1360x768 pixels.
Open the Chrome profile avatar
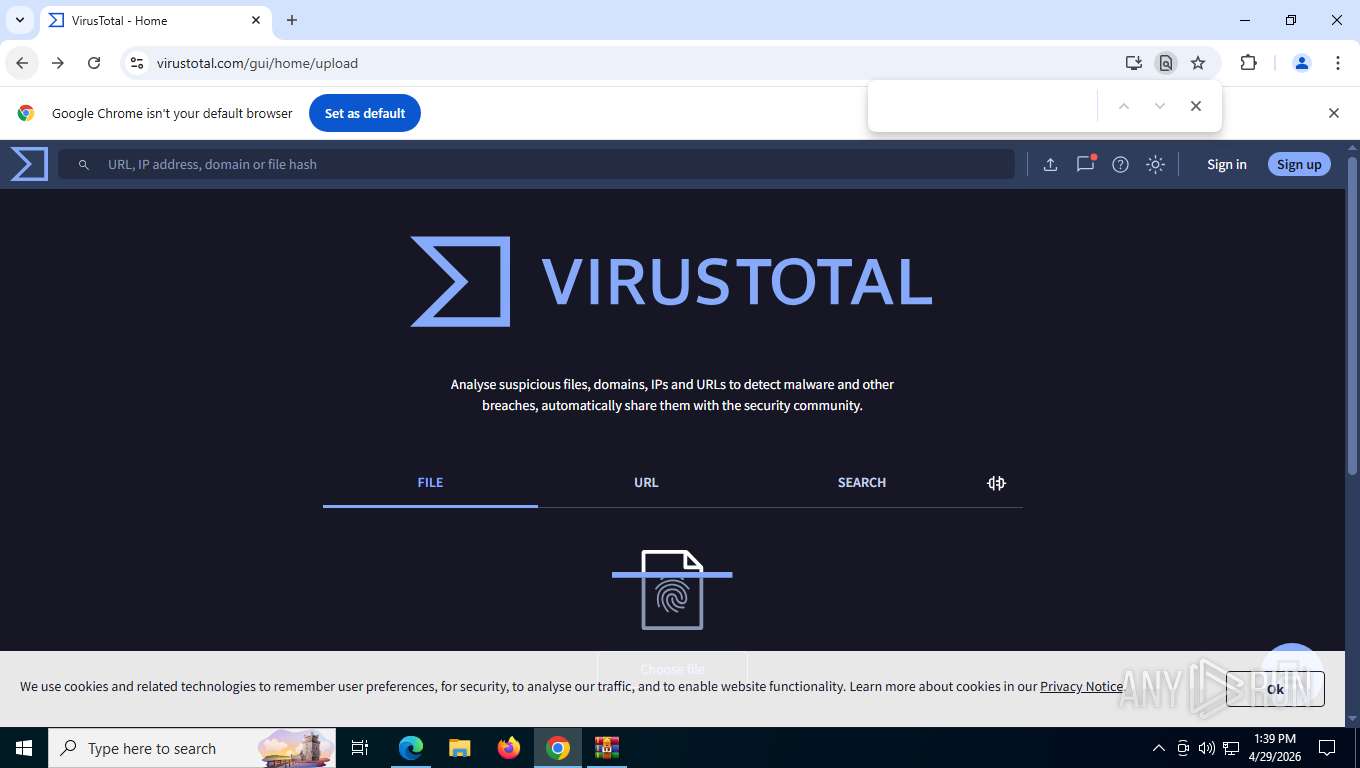tap(1302, 63)
